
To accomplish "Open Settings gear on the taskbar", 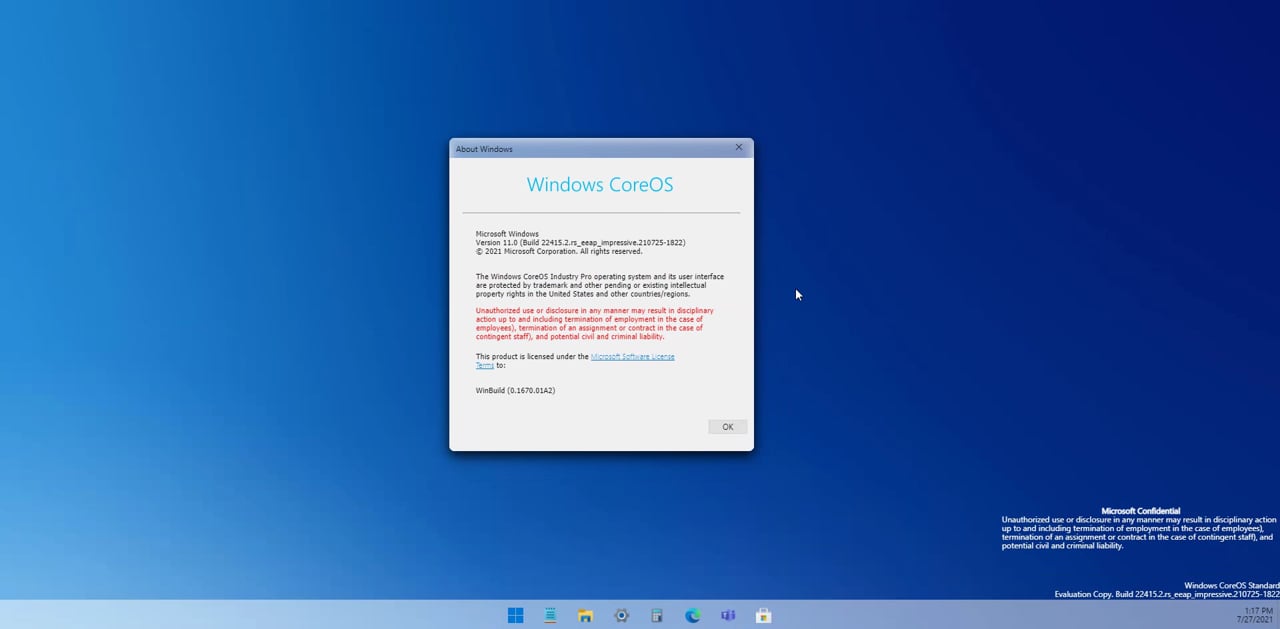I will [x=621, y=615].
